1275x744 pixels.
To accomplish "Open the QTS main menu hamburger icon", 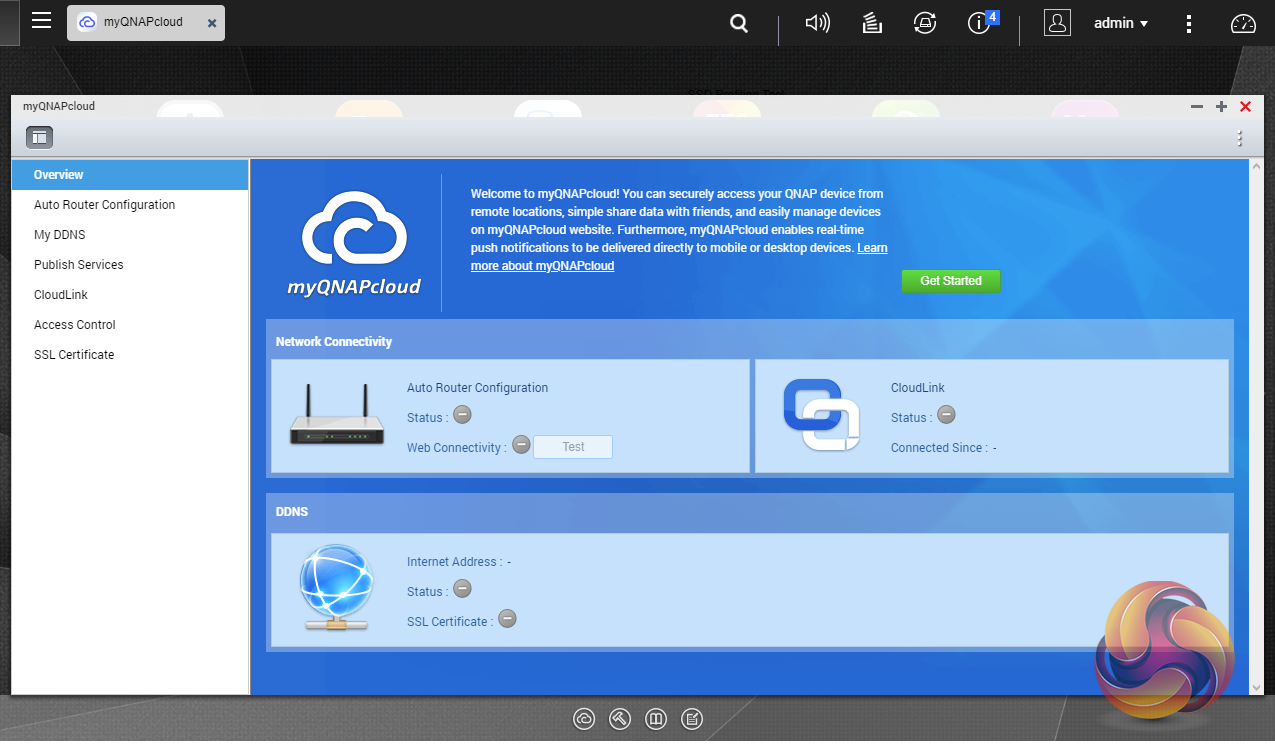I will tap(41, 21).
